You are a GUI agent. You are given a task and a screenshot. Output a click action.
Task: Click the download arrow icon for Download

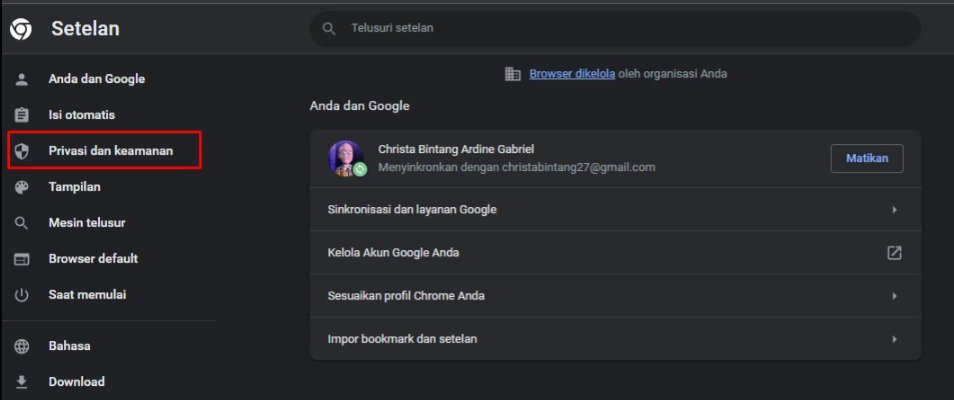(x=21, y=382)
